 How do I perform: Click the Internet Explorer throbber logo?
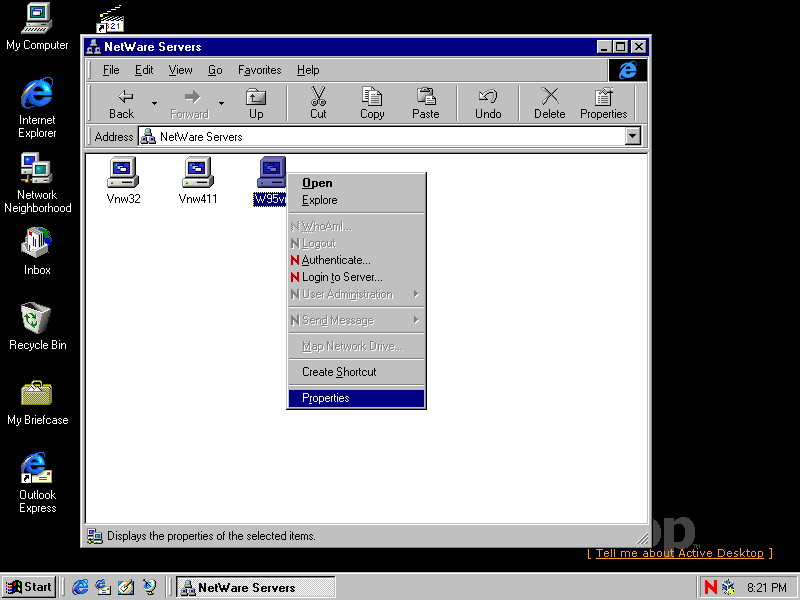(628, 70)
